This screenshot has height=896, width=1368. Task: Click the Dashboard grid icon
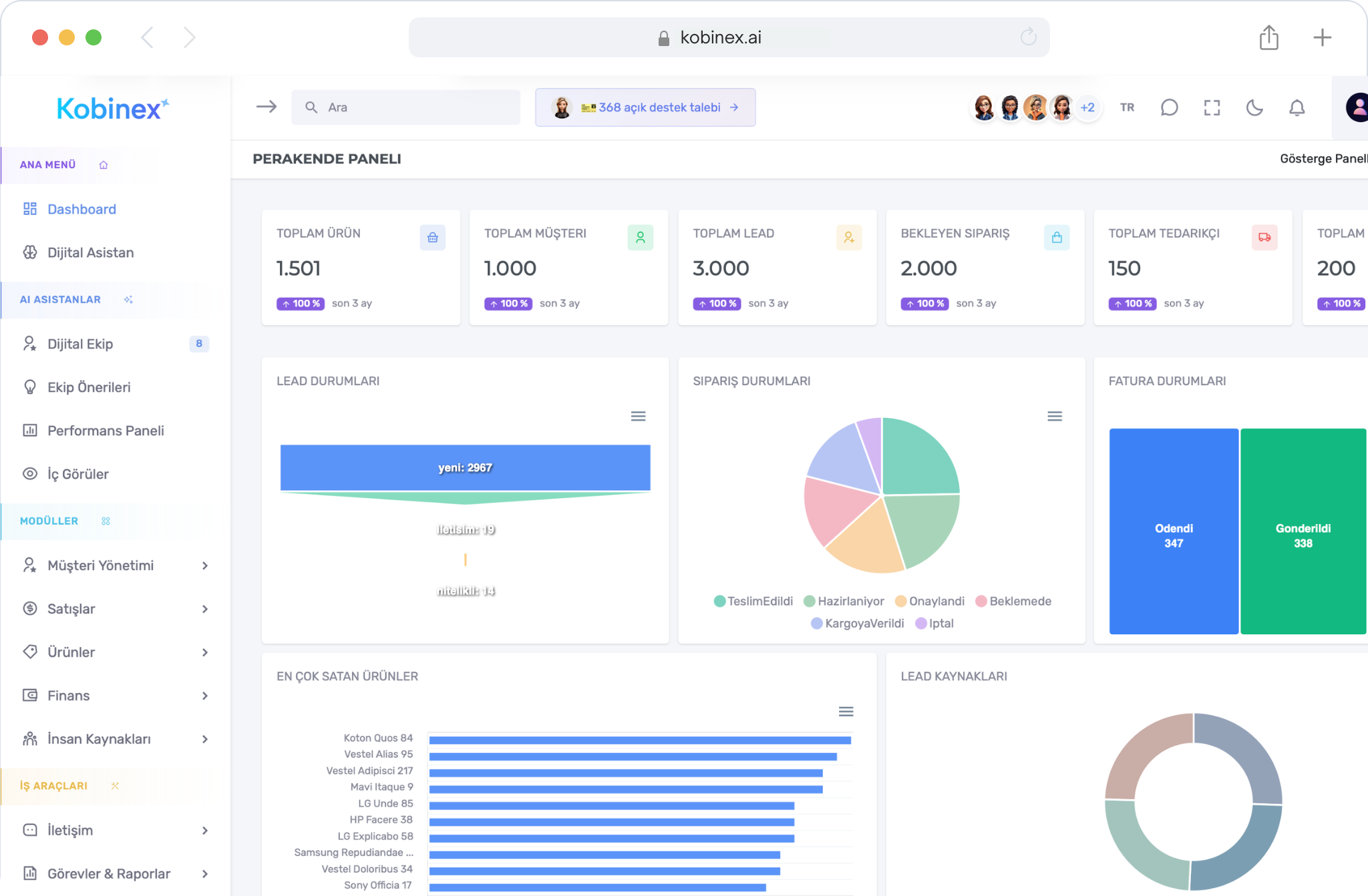[30, 209]
